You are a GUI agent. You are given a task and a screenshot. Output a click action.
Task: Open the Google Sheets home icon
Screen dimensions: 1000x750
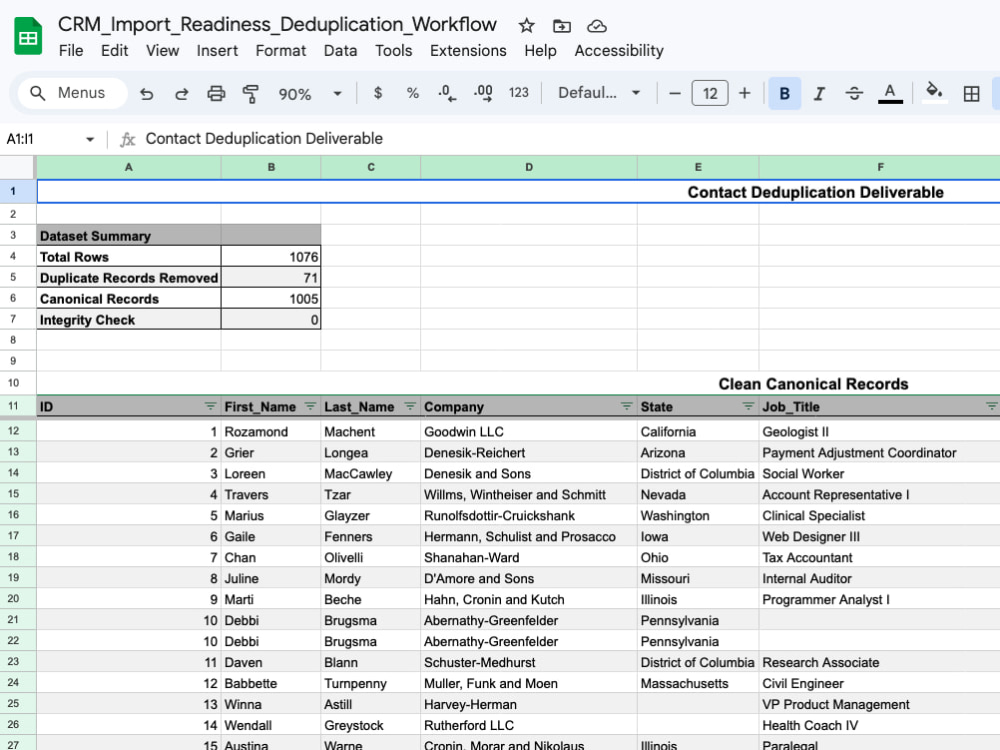click(28, 36)
